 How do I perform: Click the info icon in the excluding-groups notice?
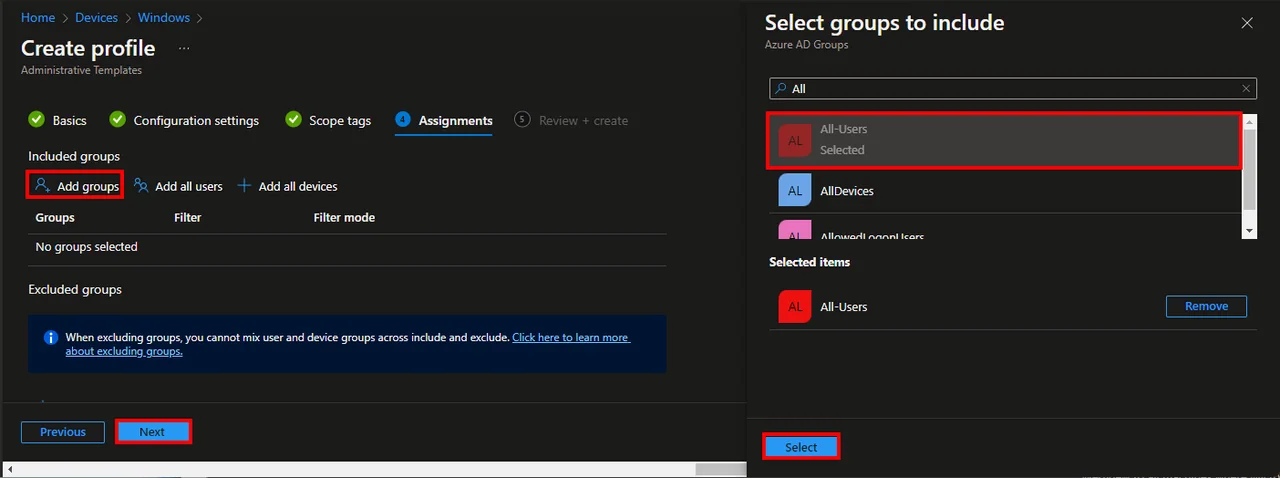[51, 338]
